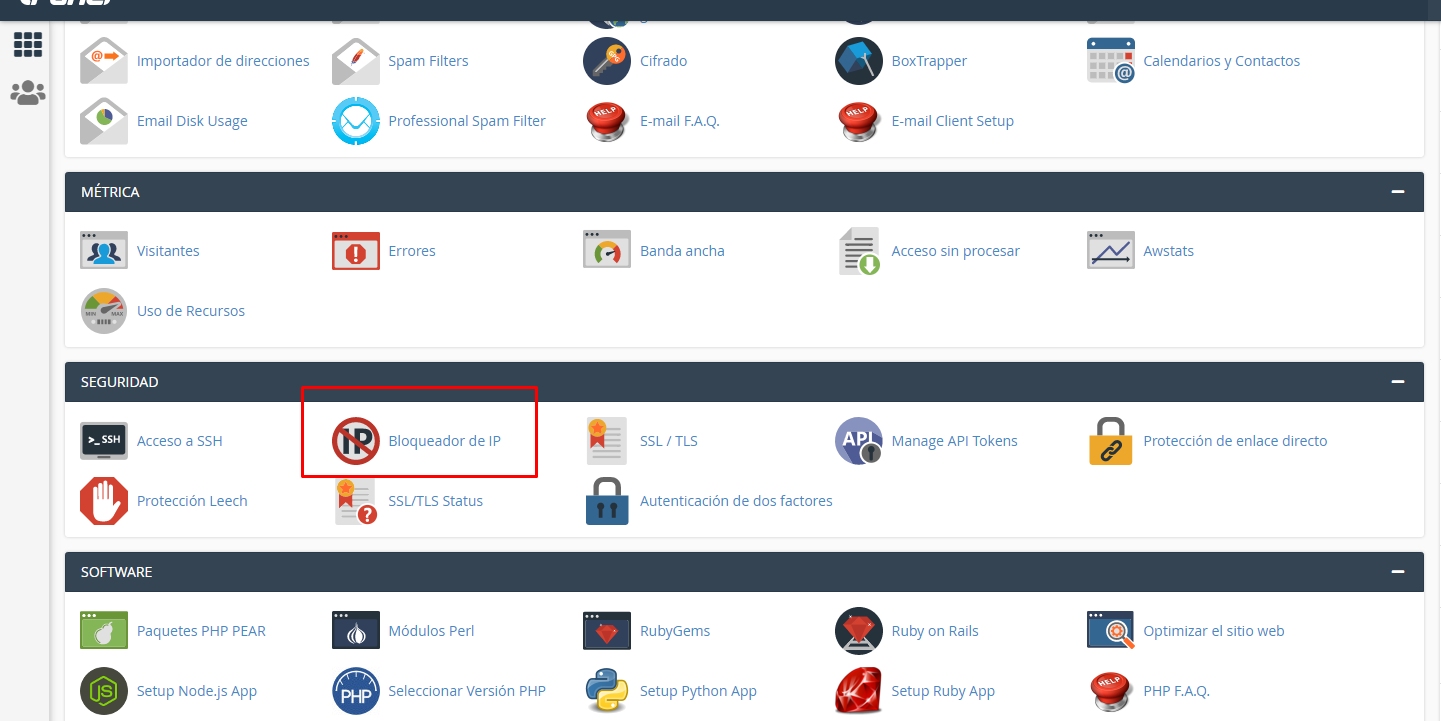The height and width of the screenshot is (721, 1441).
Task: Click the Ruby on Rails link
Action: [x=935, y=631]
